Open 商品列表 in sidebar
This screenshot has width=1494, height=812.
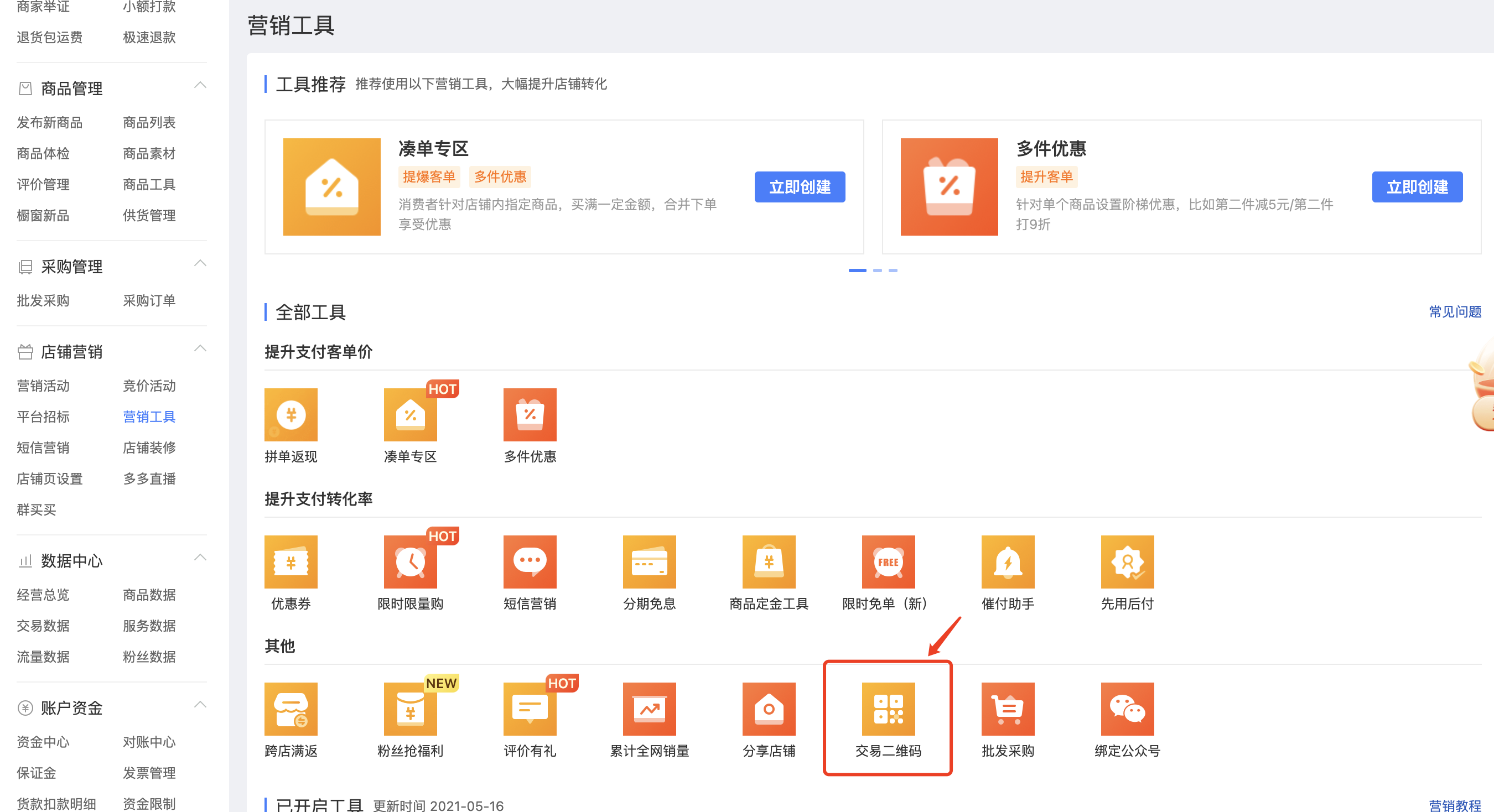[x=149, y=122]
